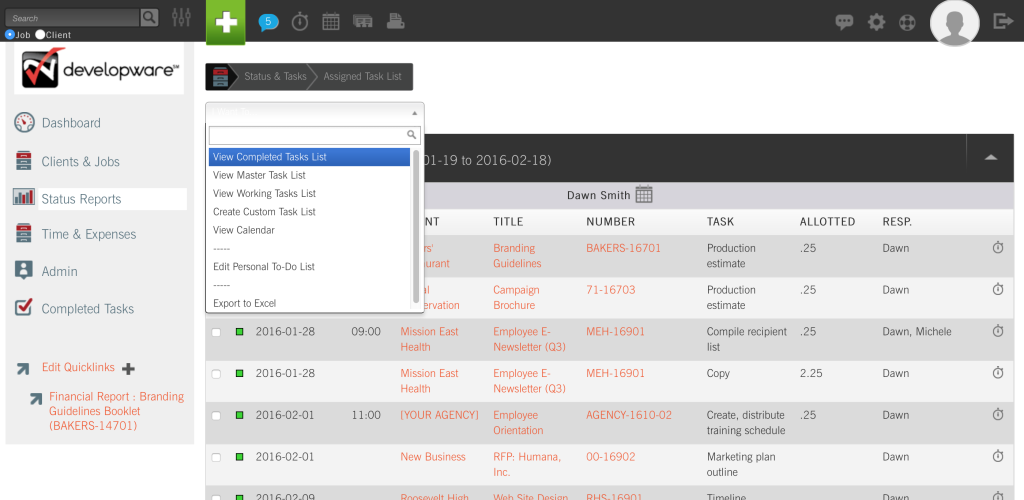Open Time & Expenses in sidebar

(x=89, y=234)
